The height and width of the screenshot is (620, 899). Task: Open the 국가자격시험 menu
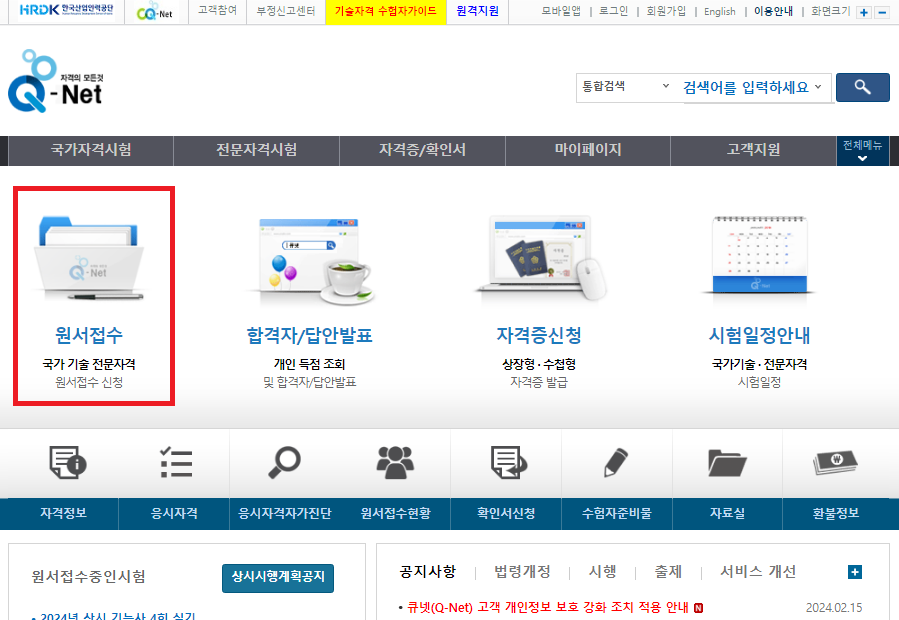click(x=92, y=151)
